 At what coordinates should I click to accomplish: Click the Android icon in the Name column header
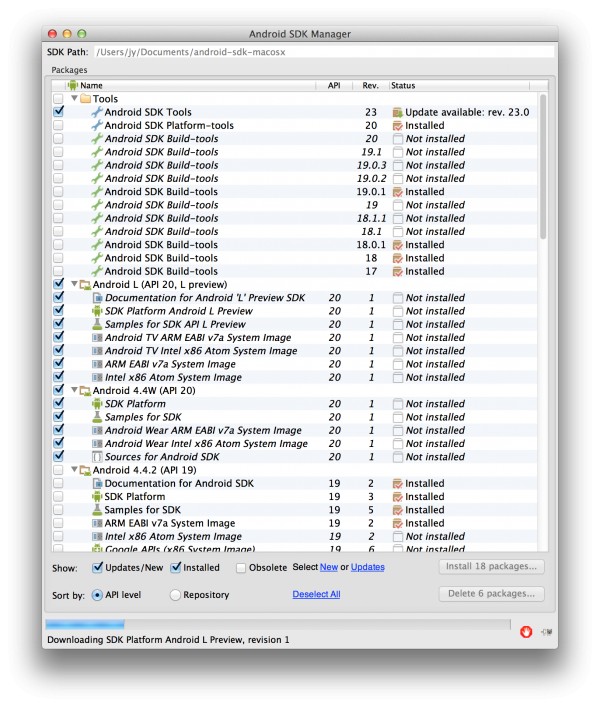tap(73, 85)
